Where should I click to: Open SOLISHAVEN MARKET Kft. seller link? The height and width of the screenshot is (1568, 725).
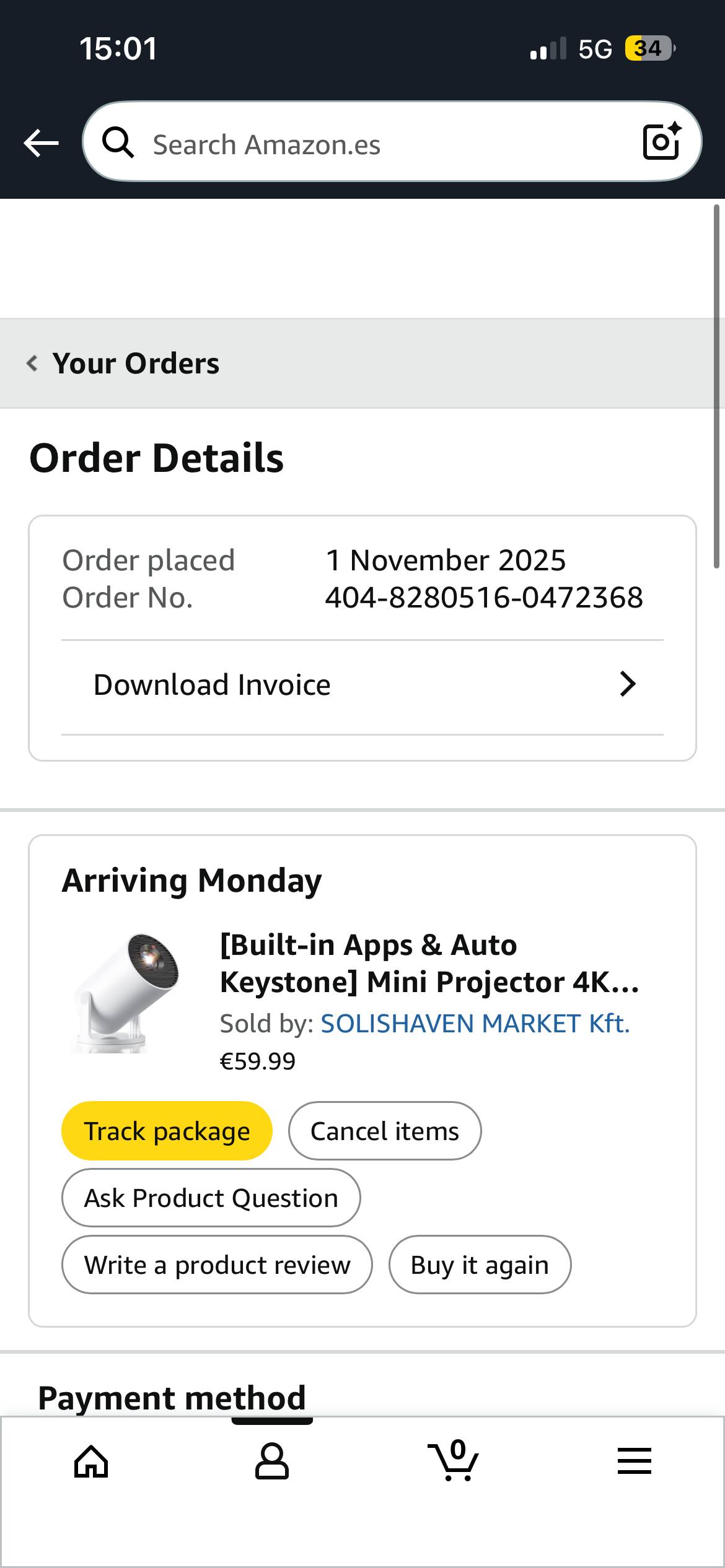pyautogui.click(x=475, y=1024)
